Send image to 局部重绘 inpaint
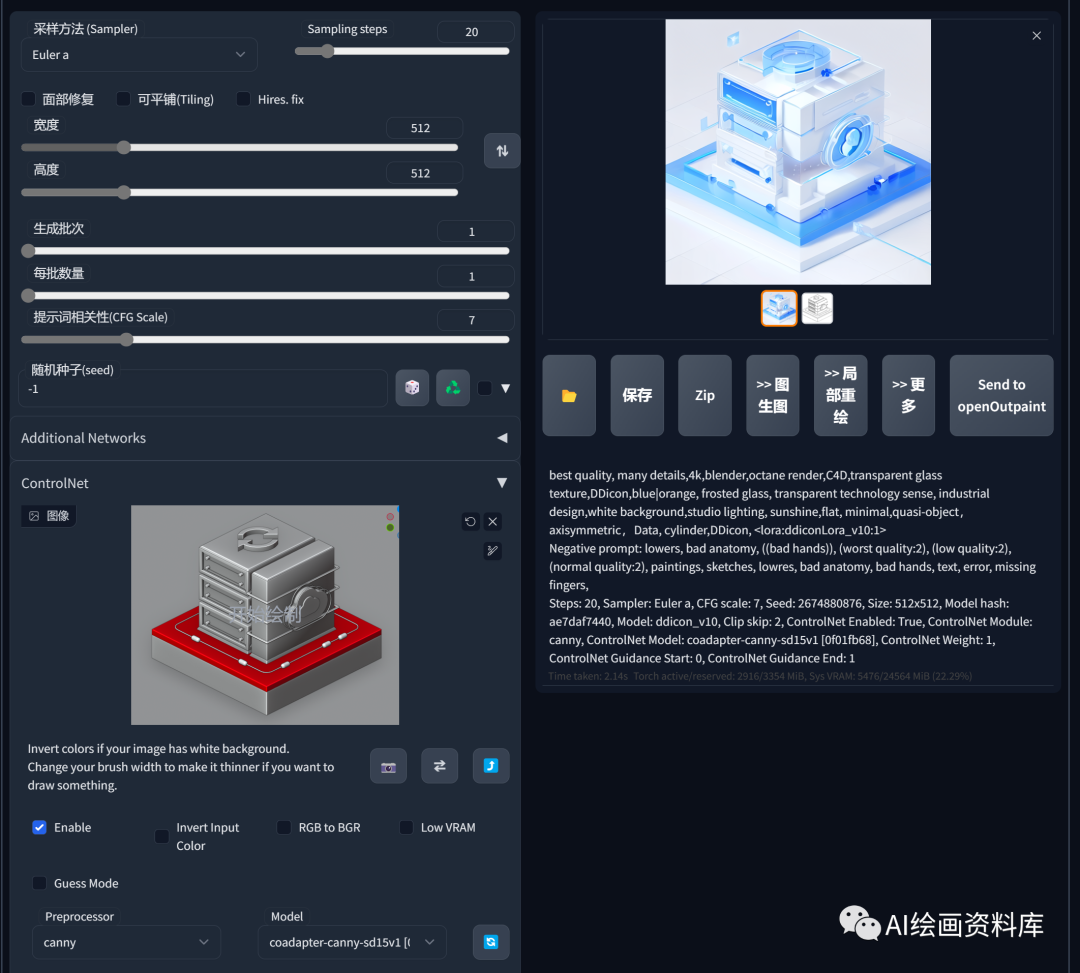1080x973 pixels. tap(840, 395)
